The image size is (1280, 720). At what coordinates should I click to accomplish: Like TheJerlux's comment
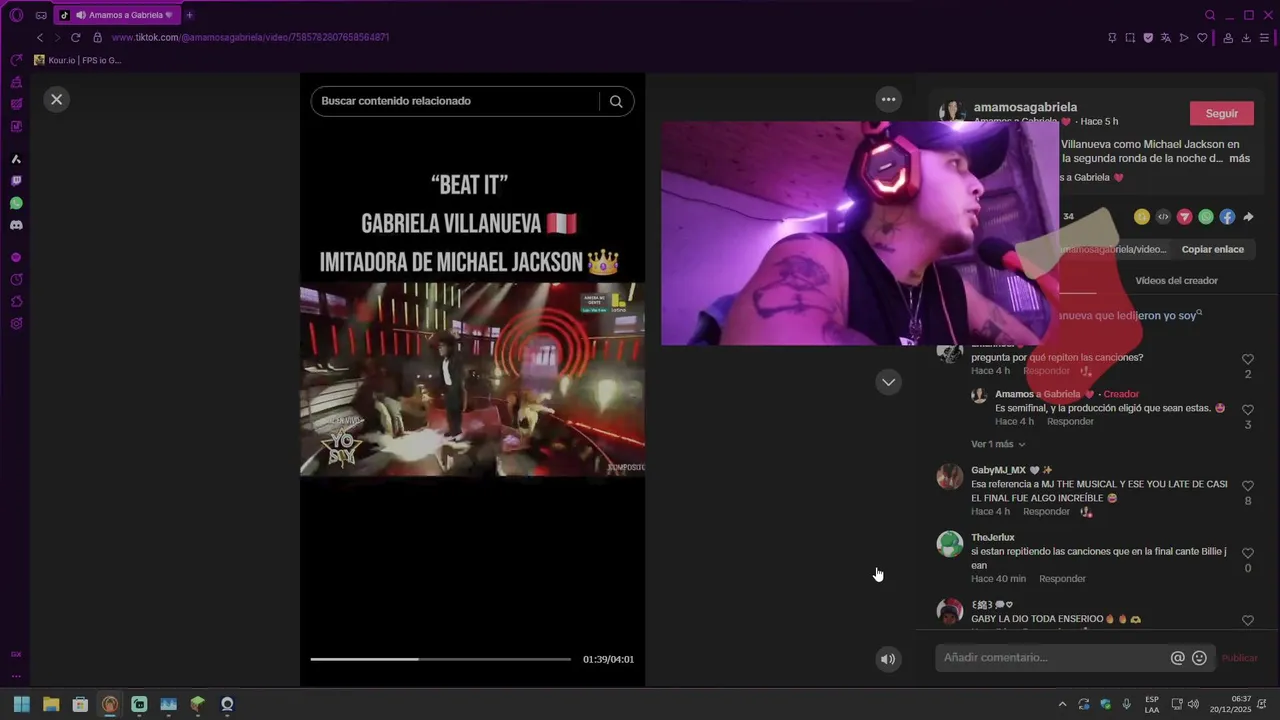[x=1247, y=553]
